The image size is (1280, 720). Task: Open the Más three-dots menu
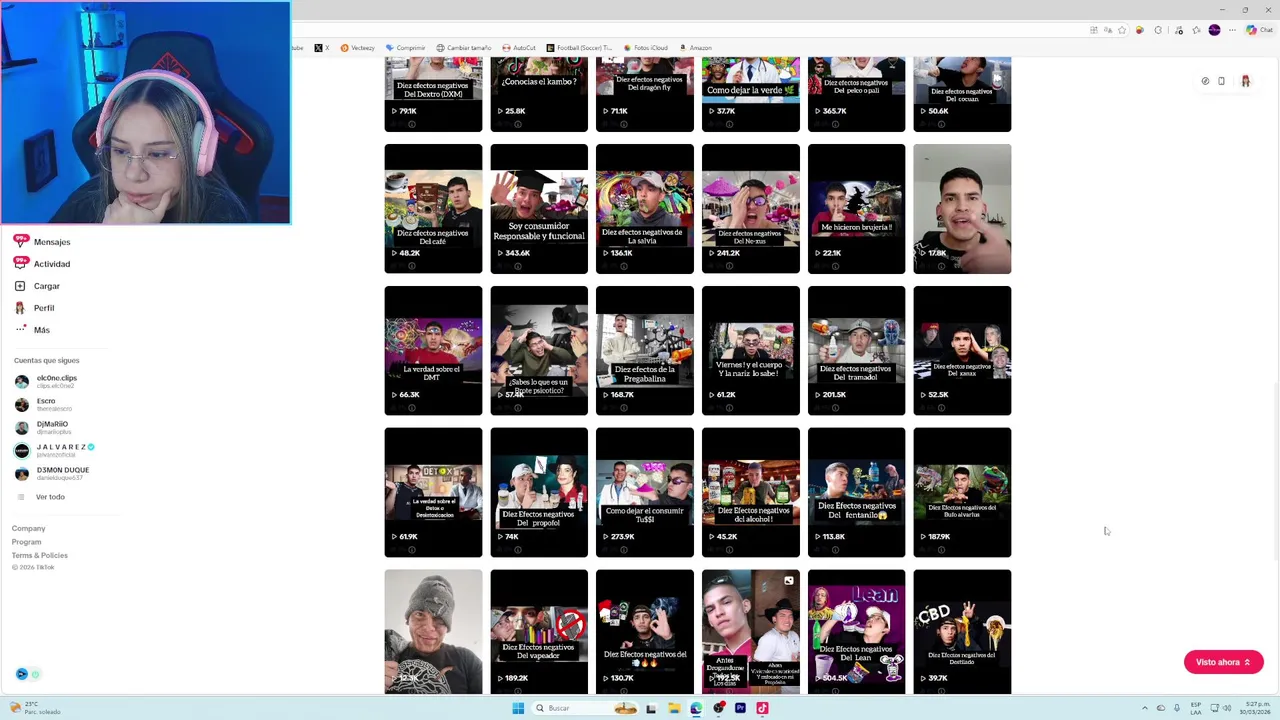pyautogui.click(x=20, y=329)
